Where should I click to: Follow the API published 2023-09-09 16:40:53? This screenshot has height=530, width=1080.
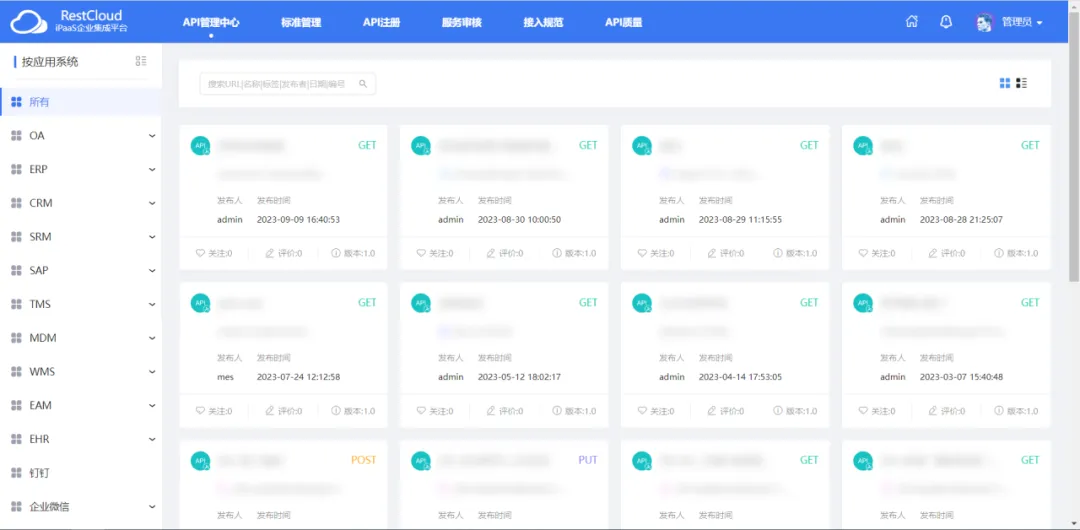(214, 254)
